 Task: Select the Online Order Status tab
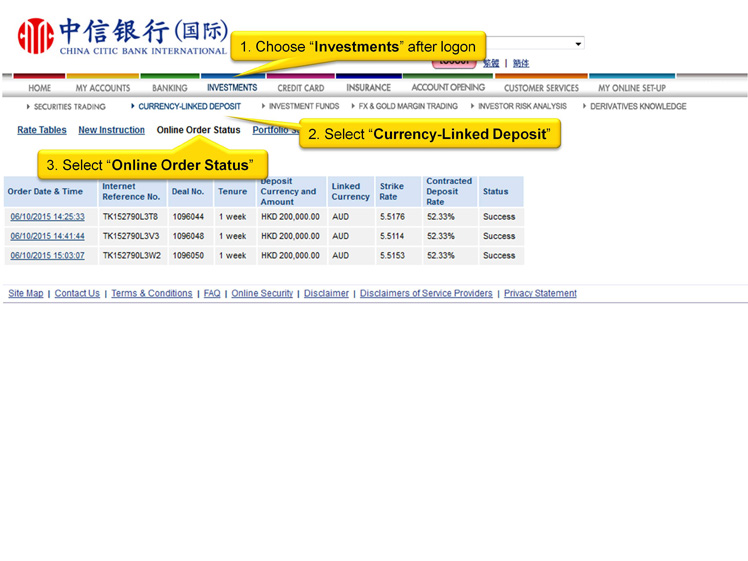click(198, 130)
